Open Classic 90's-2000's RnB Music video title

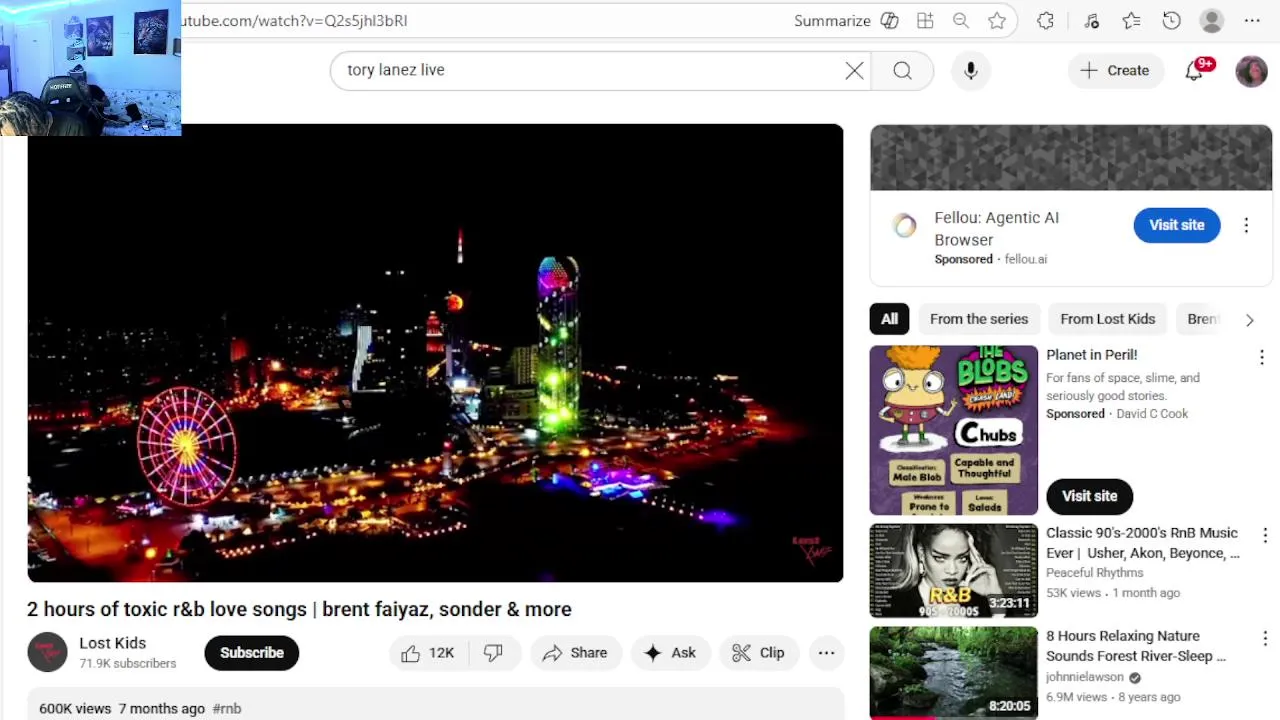pos(1142,543)
